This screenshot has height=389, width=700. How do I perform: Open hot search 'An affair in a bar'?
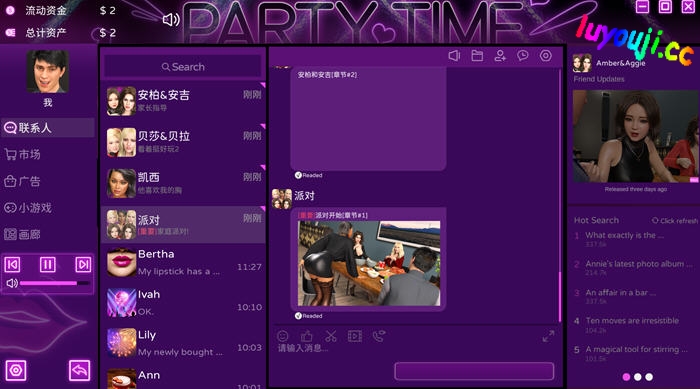621,293
